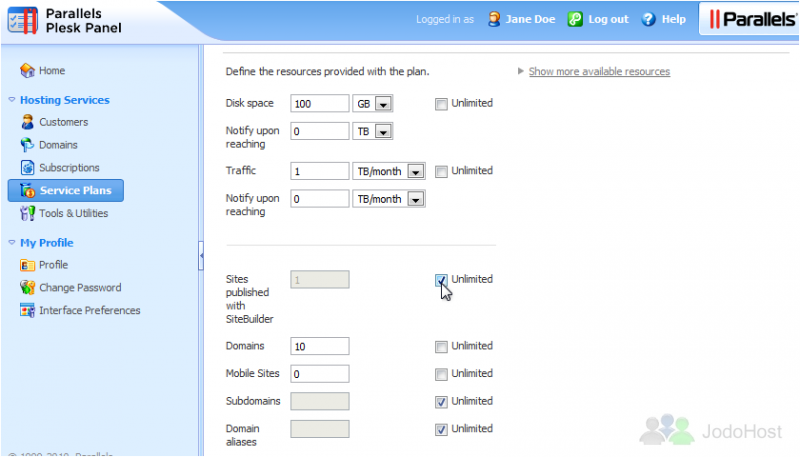Click the My Profile heading
800x457 pixels.
[x=46, y=243]
